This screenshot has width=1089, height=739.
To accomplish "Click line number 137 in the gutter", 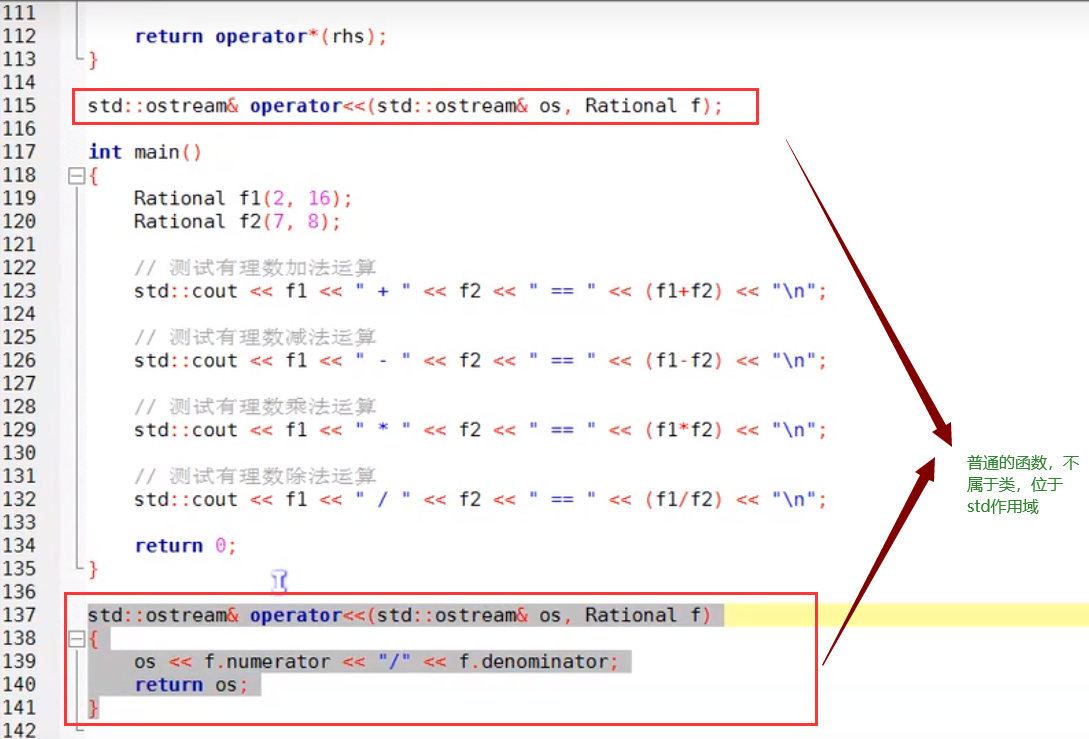I will pyautogui.click(x=20, y=615).
